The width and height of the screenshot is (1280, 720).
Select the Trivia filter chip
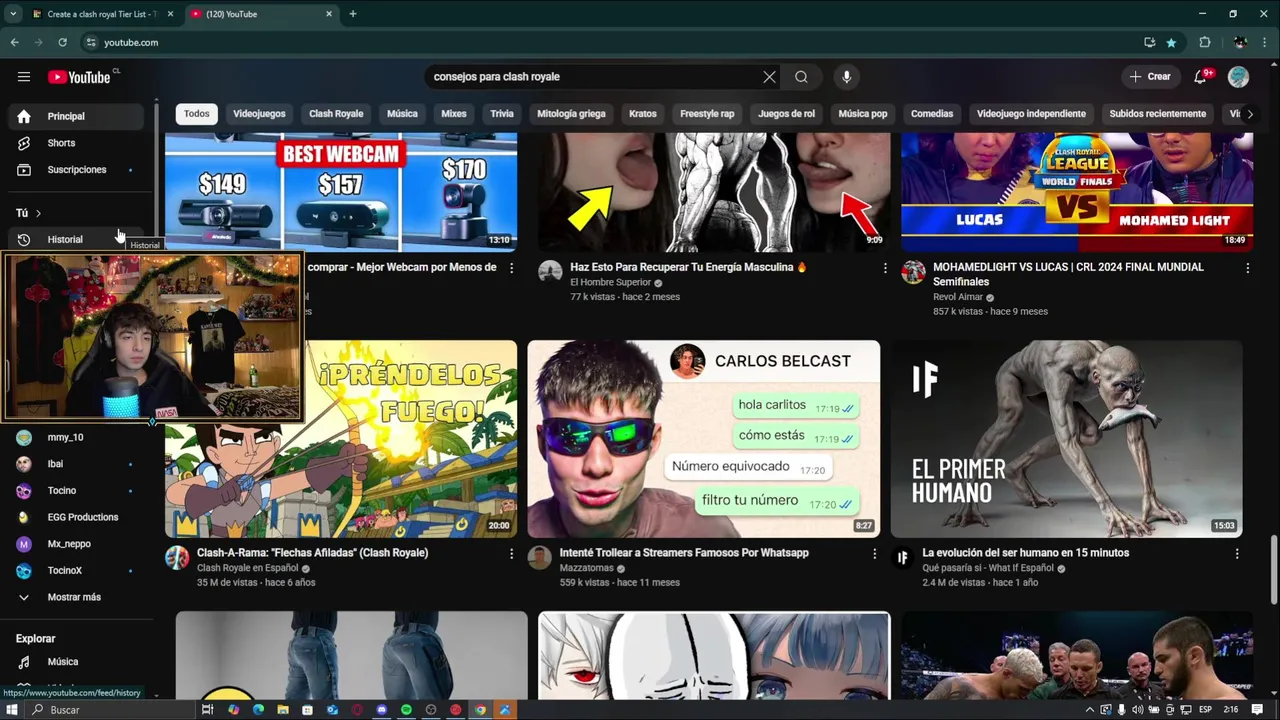[x=502, y=114]
